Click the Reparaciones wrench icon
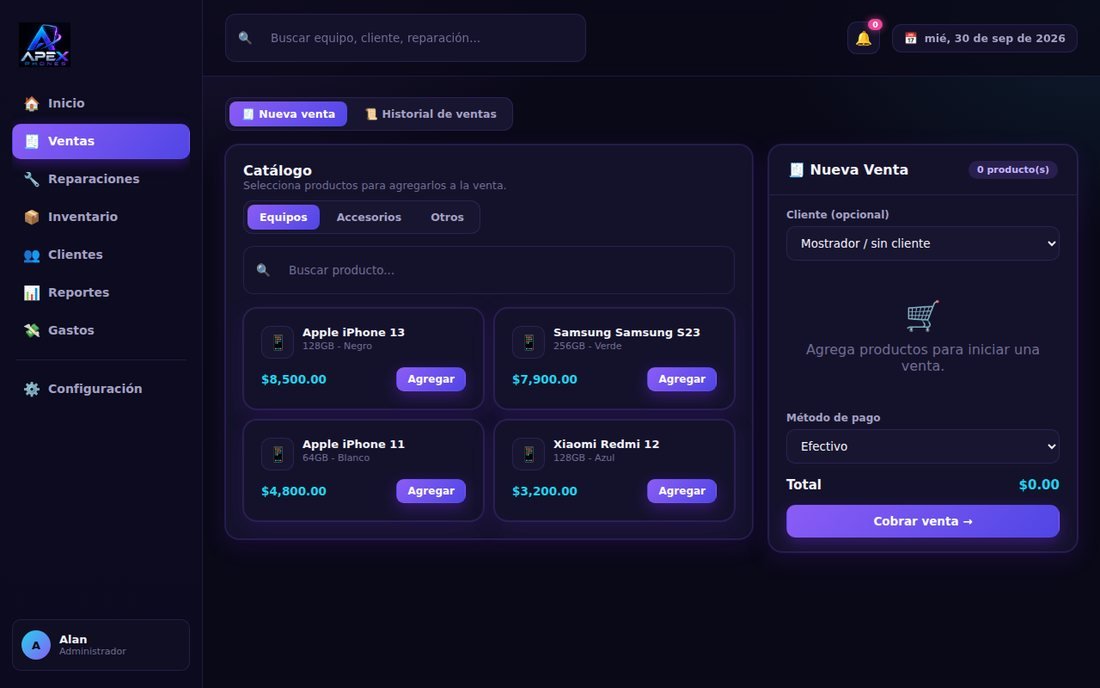Image resolution: width=1100 pixels, height=688 pixels. tap(32, 180)
